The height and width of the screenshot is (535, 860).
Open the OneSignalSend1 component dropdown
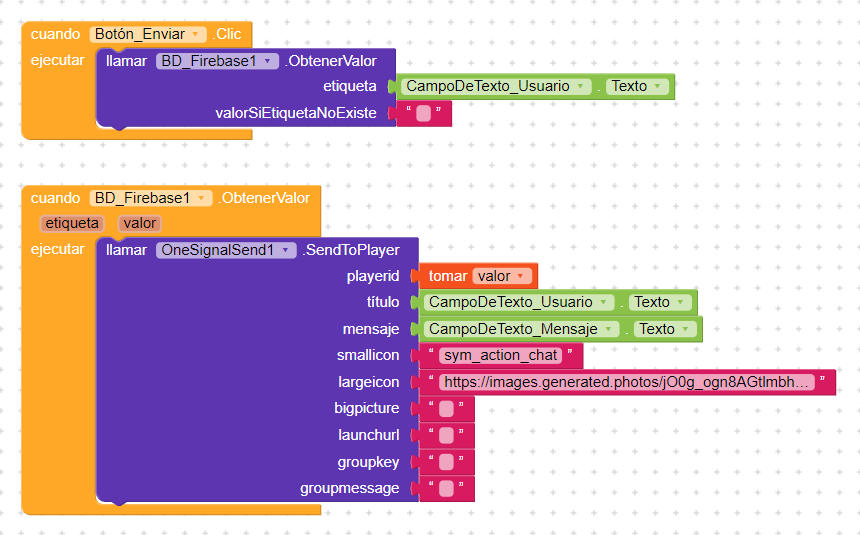(226, 250)
